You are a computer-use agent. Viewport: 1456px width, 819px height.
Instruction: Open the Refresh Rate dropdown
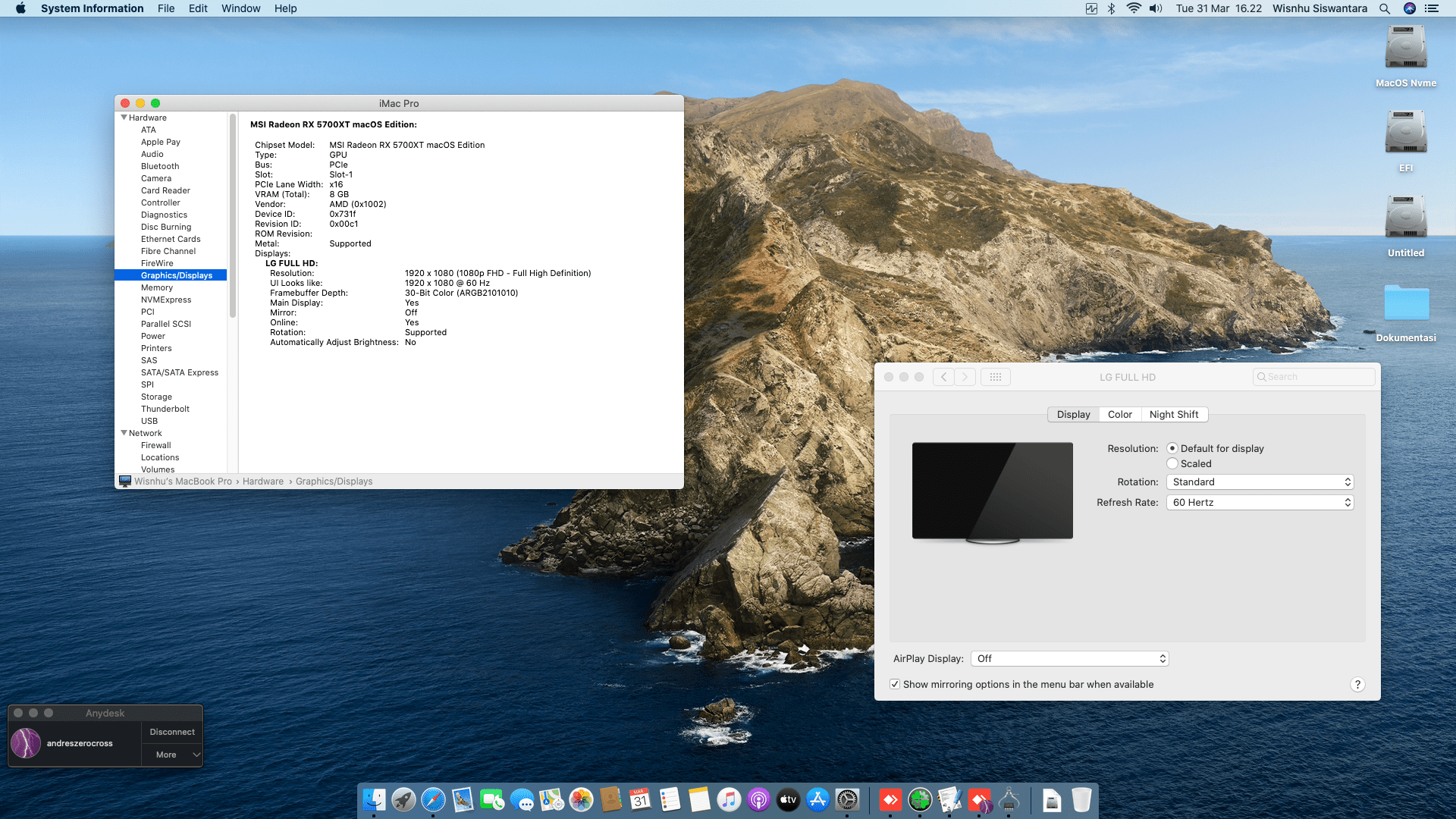[1260, 503]
